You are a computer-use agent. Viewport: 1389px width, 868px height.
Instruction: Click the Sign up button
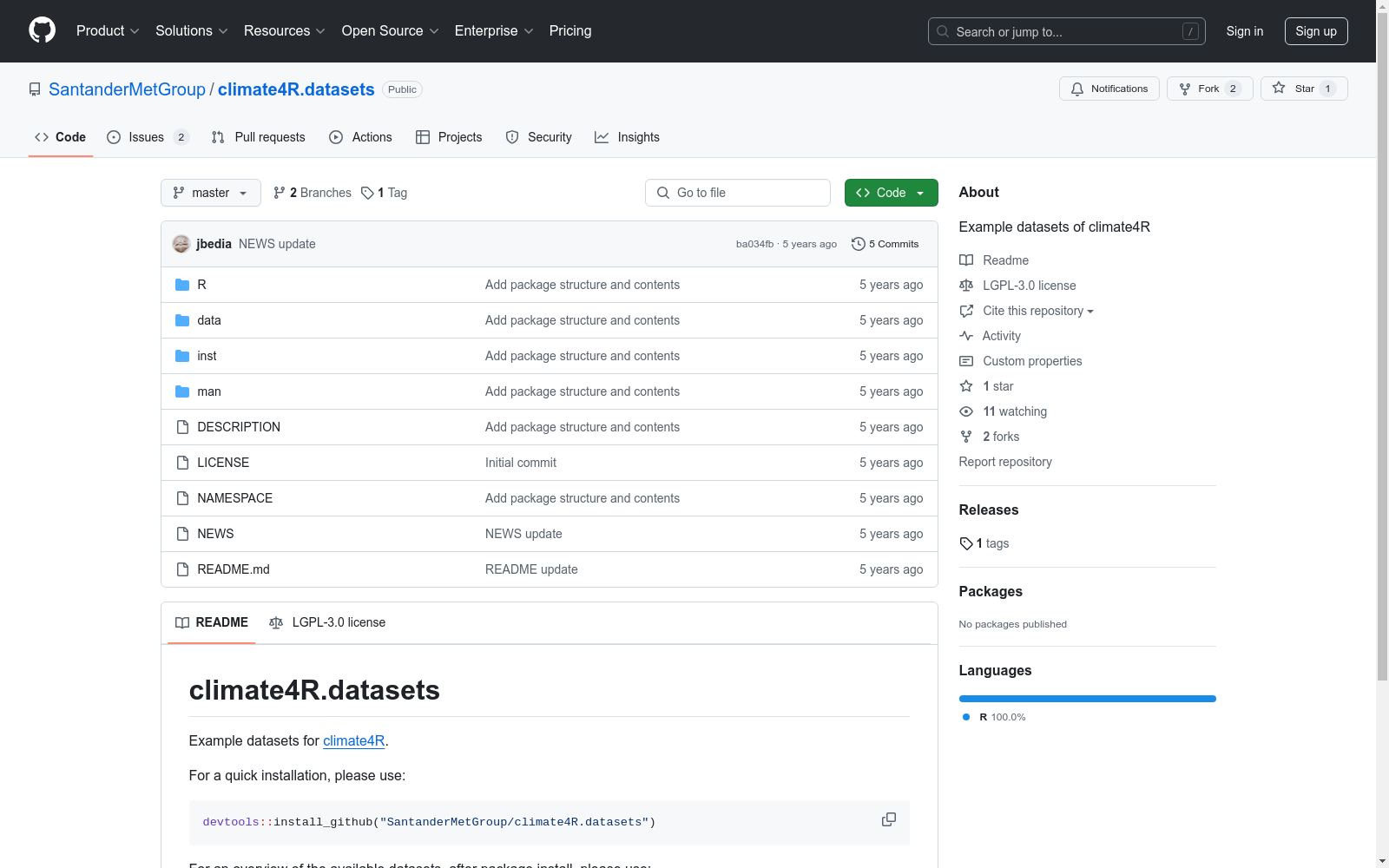coord(1316,31)
